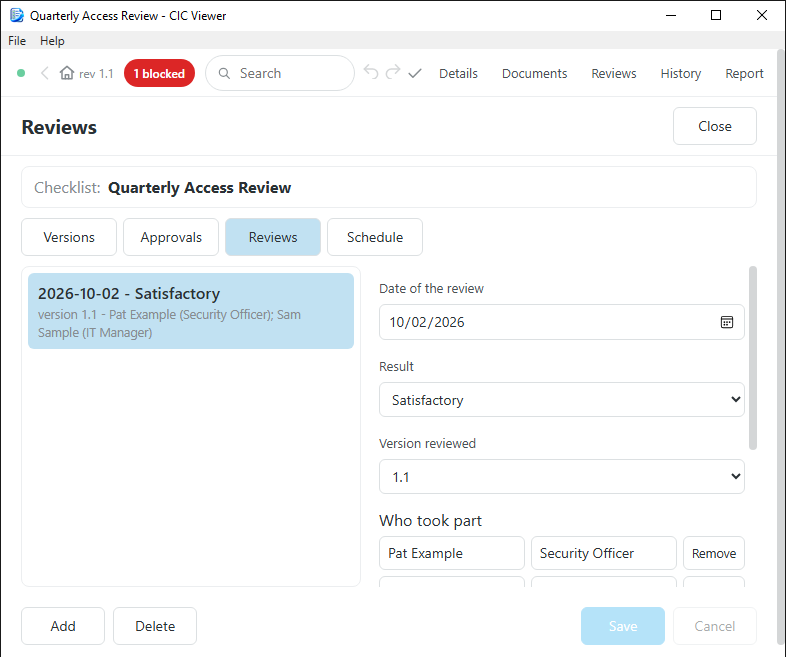786x657 pixels.
Task: Click into the Search field
Action: coord(280,73)
